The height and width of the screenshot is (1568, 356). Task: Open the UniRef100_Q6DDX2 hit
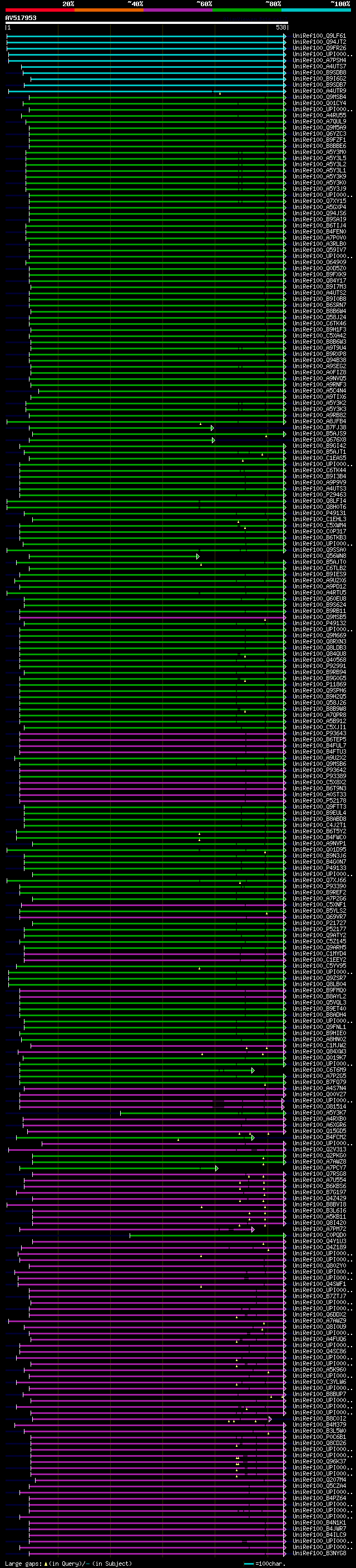point(319,1314)
